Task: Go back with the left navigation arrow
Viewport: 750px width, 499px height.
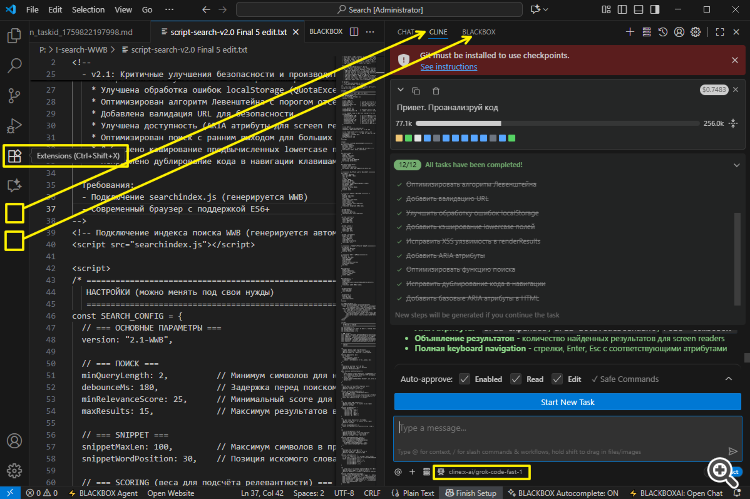Action: 206,10
